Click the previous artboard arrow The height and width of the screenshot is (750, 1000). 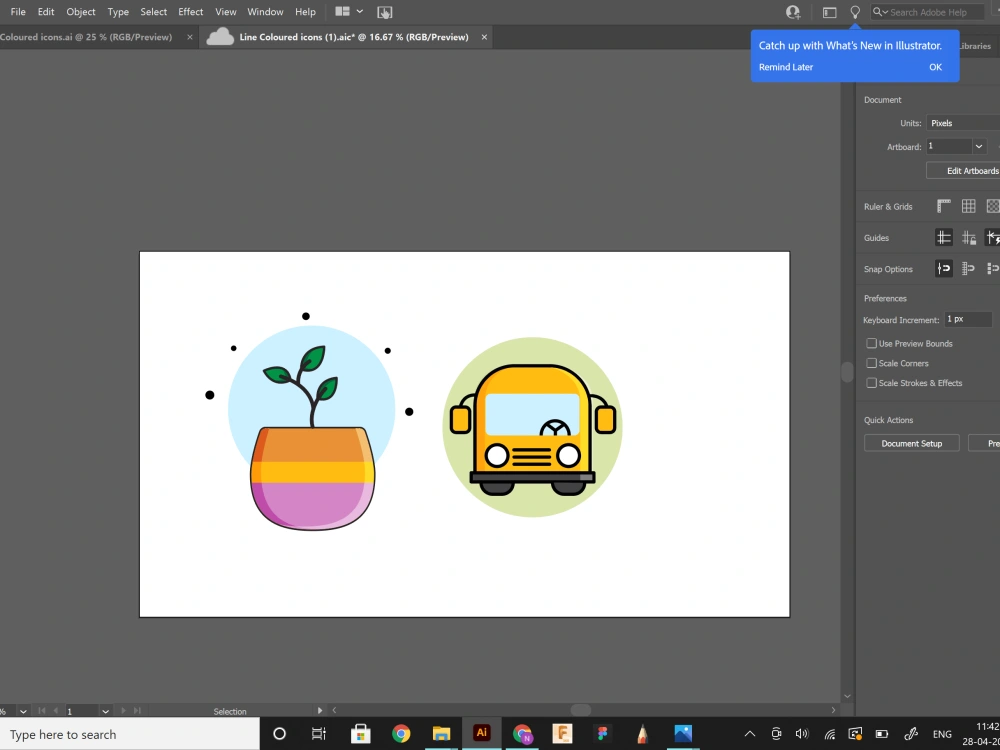tap(55, 710)
